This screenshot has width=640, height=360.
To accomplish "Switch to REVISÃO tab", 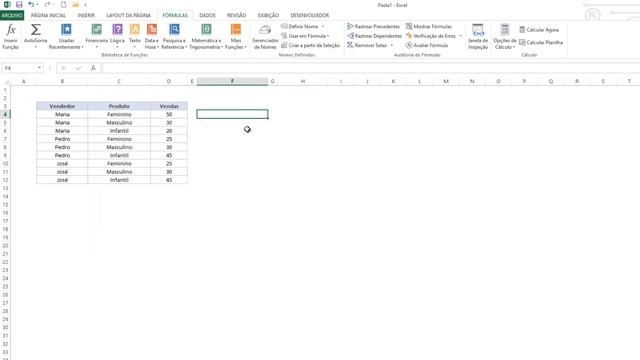I will [x=236, y=15].
